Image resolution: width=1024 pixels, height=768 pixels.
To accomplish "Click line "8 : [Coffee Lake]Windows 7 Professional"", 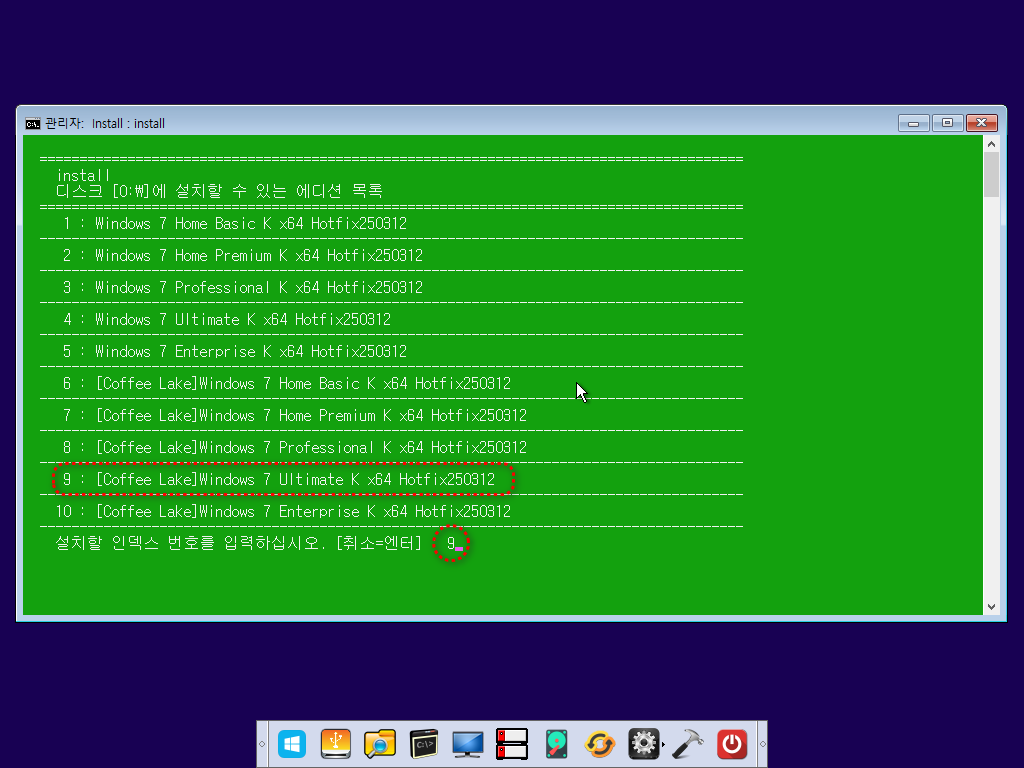I will pyautogui.click(x=295, y=447).
